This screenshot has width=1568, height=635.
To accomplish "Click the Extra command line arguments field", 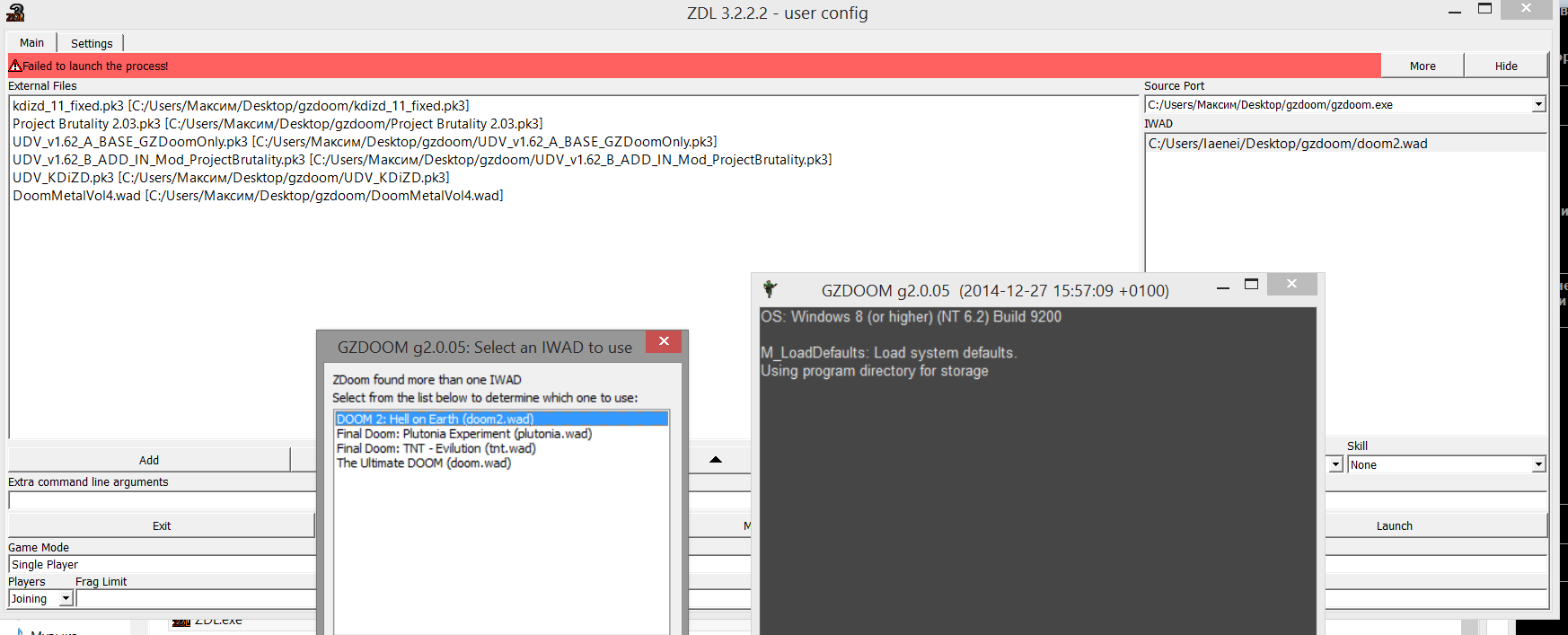I will (x=162, y=500).
